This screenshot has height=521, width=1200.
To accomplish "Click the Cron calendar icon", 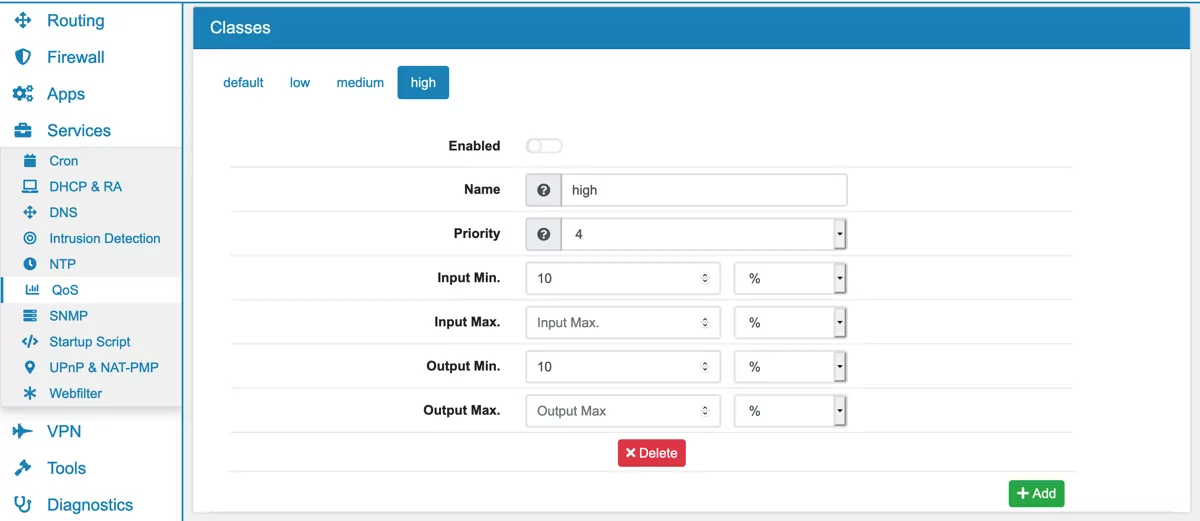I will point(30,161).
